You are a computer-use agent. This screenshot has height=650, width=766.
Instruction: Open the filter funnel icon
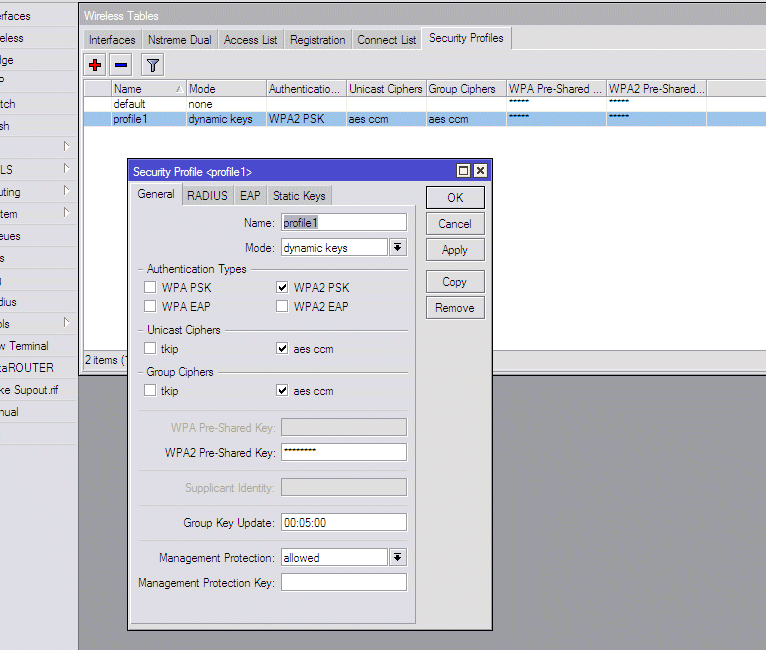(x=152, y=64)
